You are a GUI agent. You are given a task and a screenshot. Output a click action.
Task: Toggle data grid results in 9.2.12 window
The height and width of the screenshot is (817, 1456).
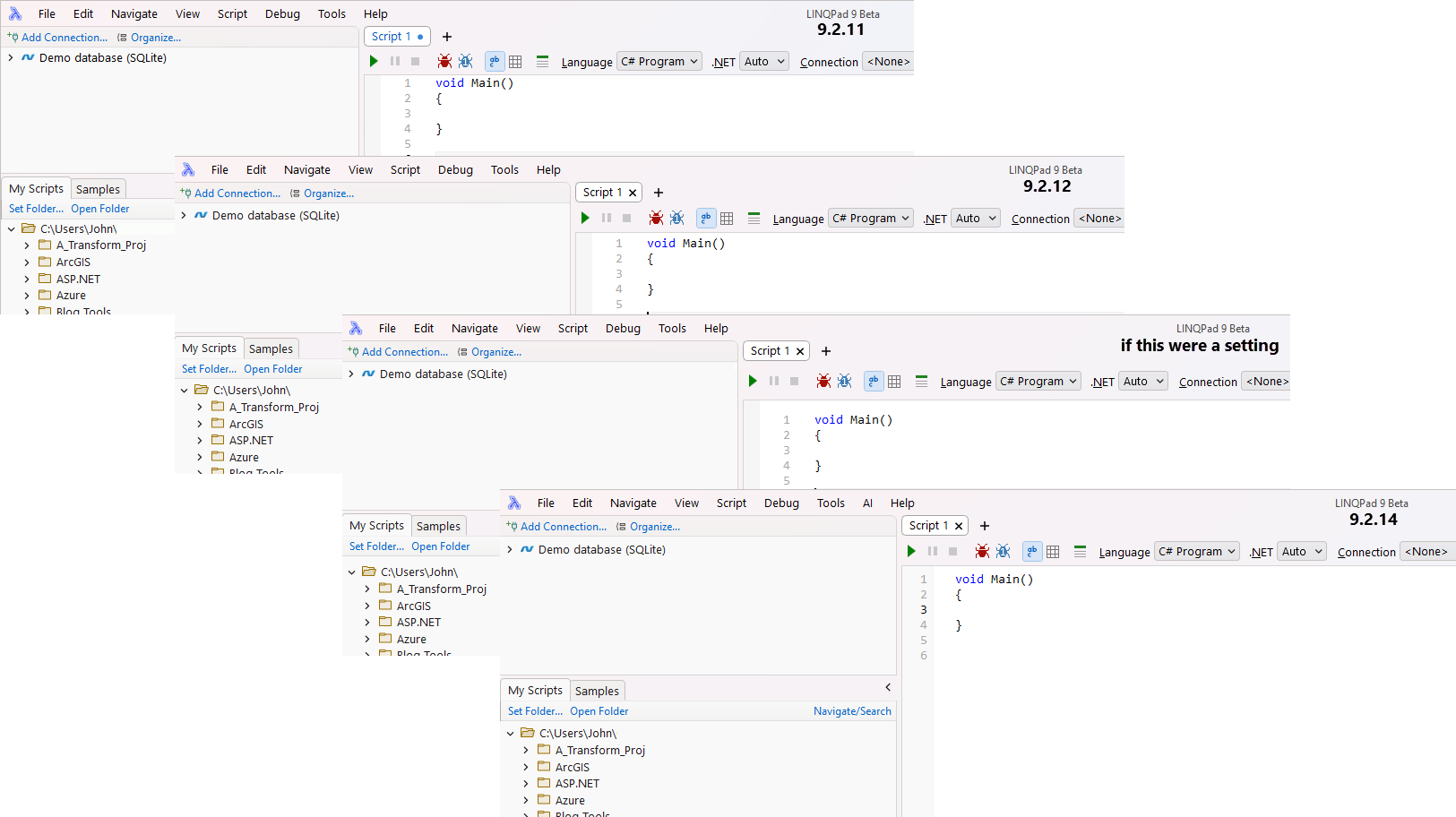(x=727, y=218)
